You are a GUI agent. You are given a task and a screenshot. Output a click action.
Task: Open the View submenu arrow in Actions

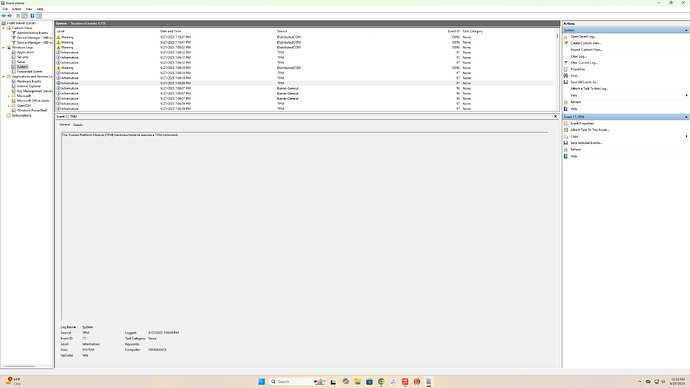[686, 95]
